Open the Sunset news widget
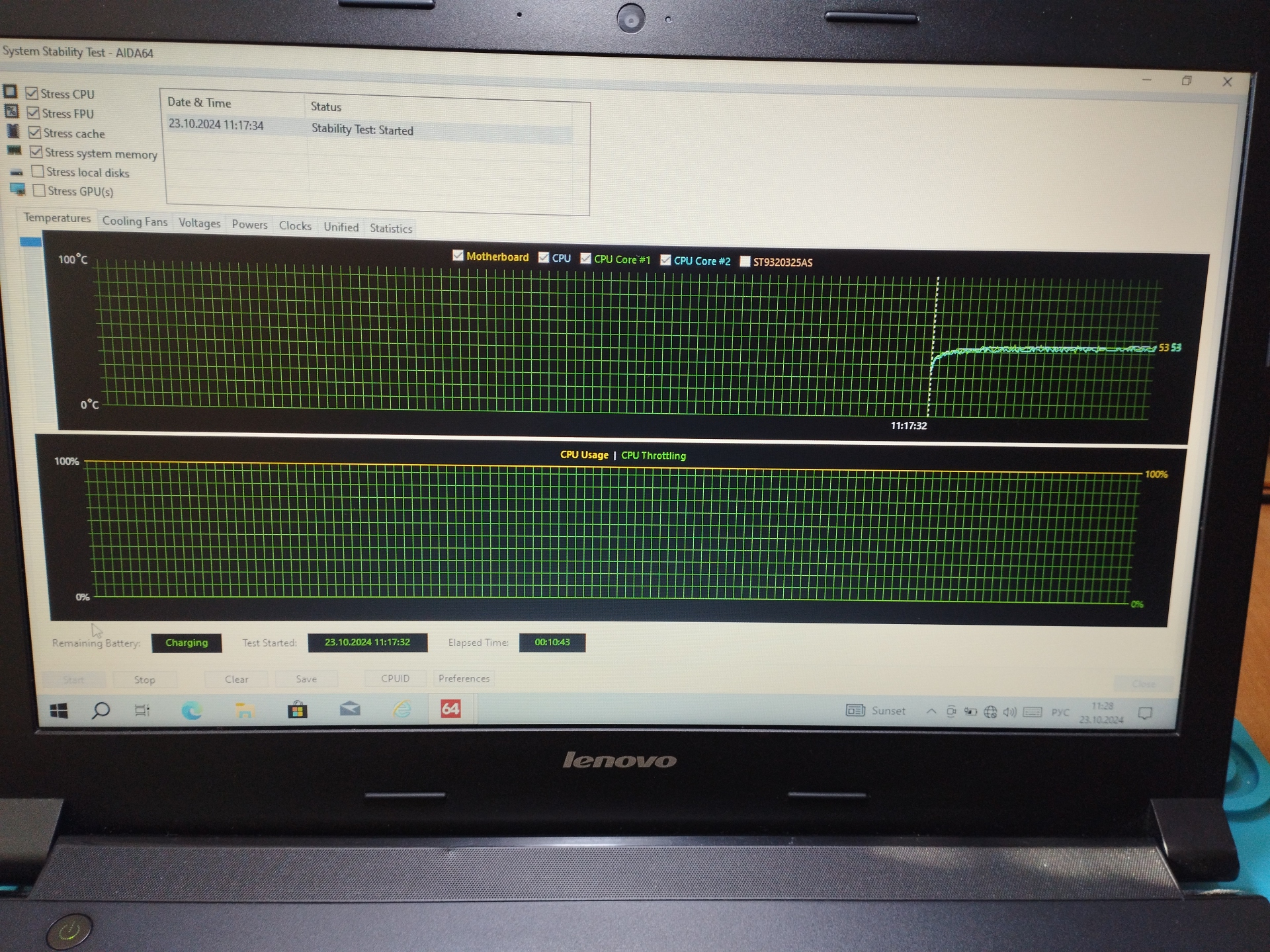 876,711
